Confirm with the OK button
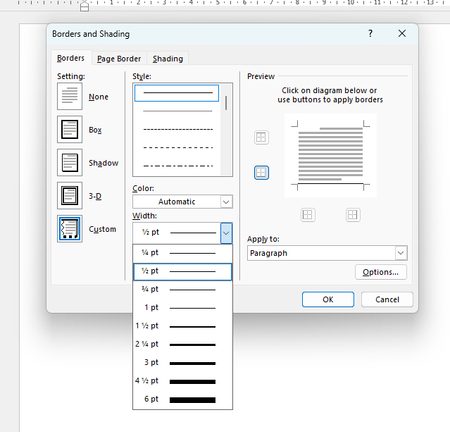 click(x=328, y=299)
